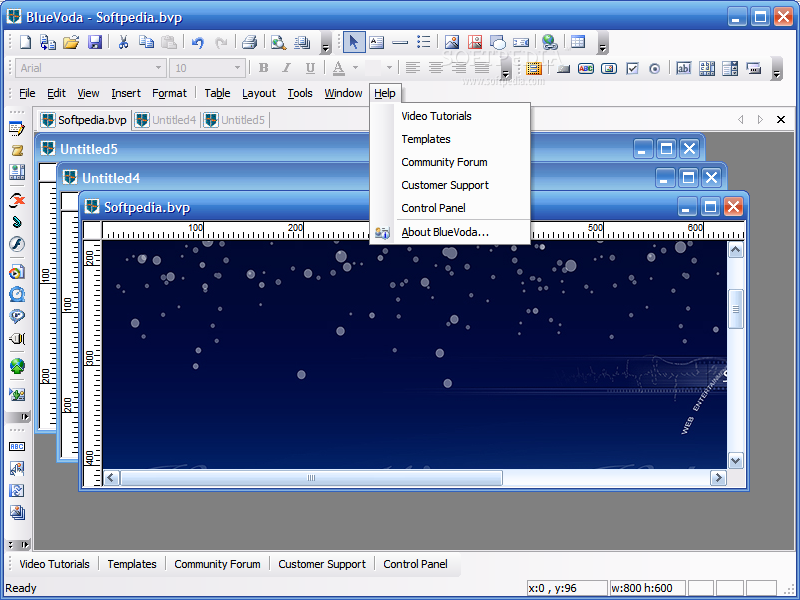Click the Flash icon in left sidebar

pyautogui.click(x=16, y=244)
